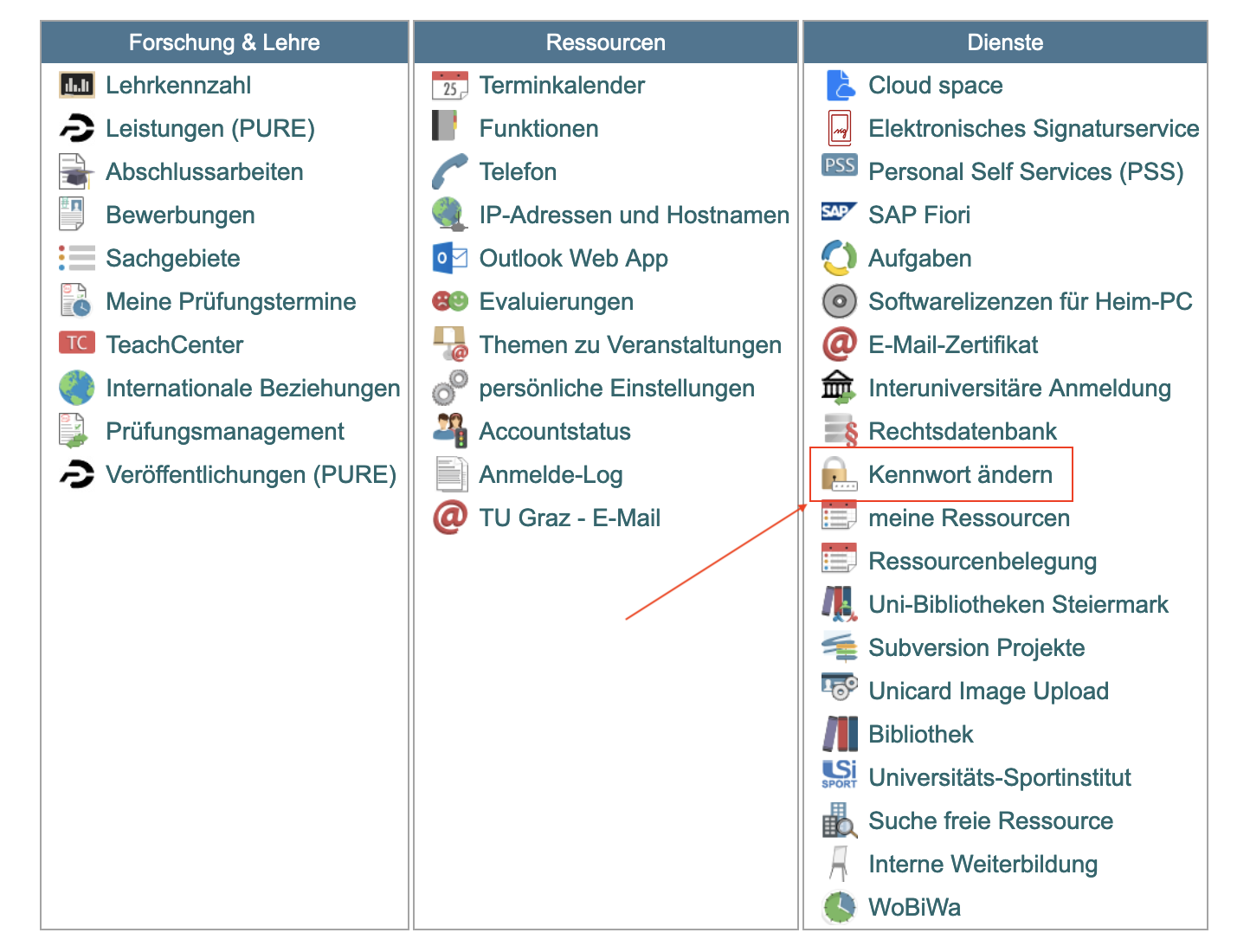Open IP-Adressen und Hostnamen
This screenshot has width=1250, height=952.
click(634, 215)
